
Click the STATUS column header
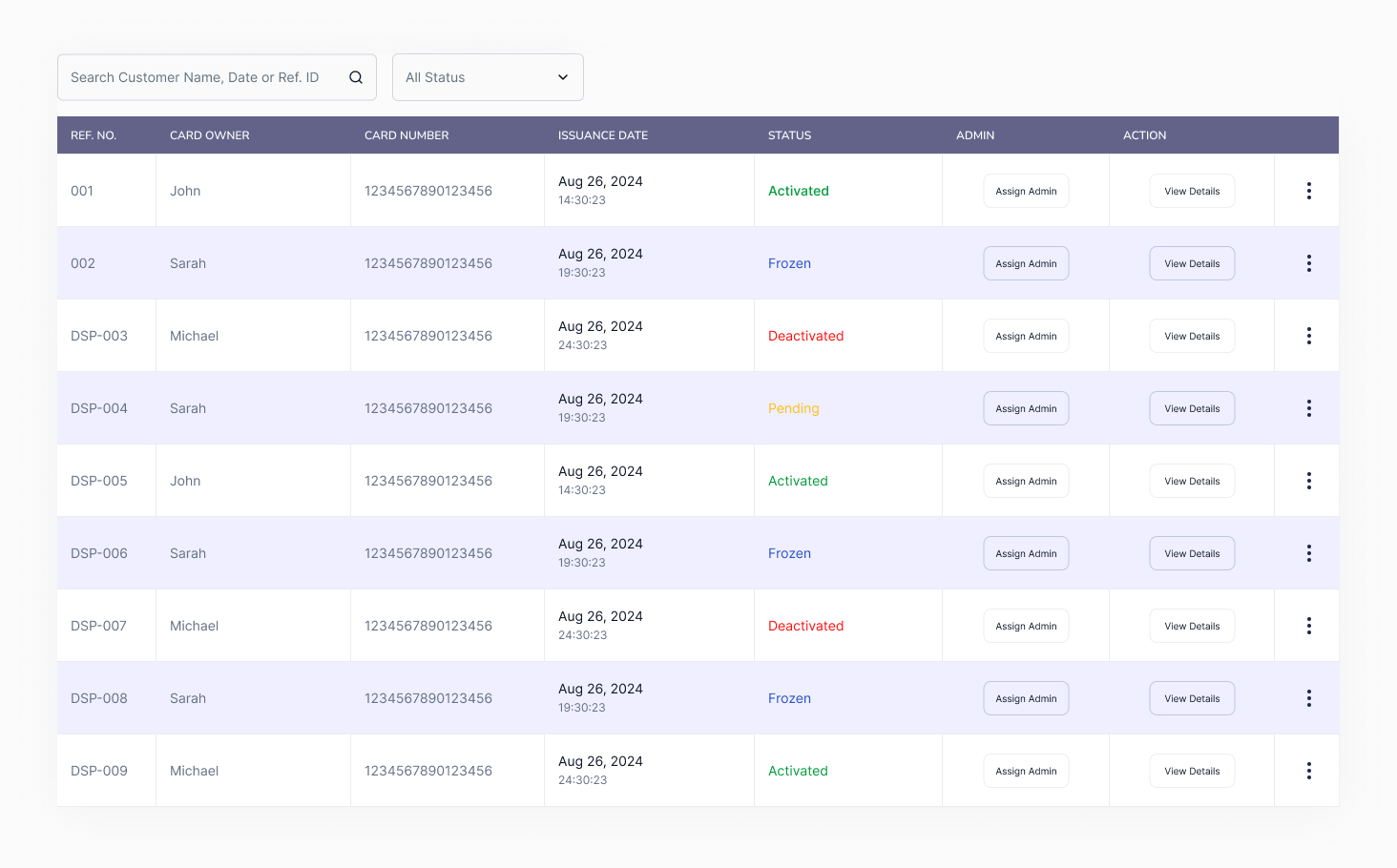(x=790, y=135)
